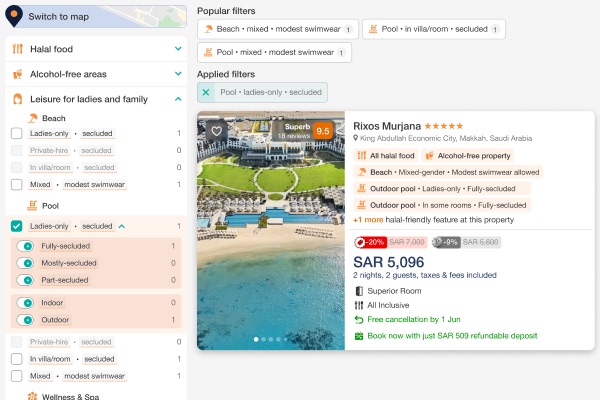Viewport: 600px width, 400px height.
Task: Click the Superior Room door icon
Action: tap(359, 291)
